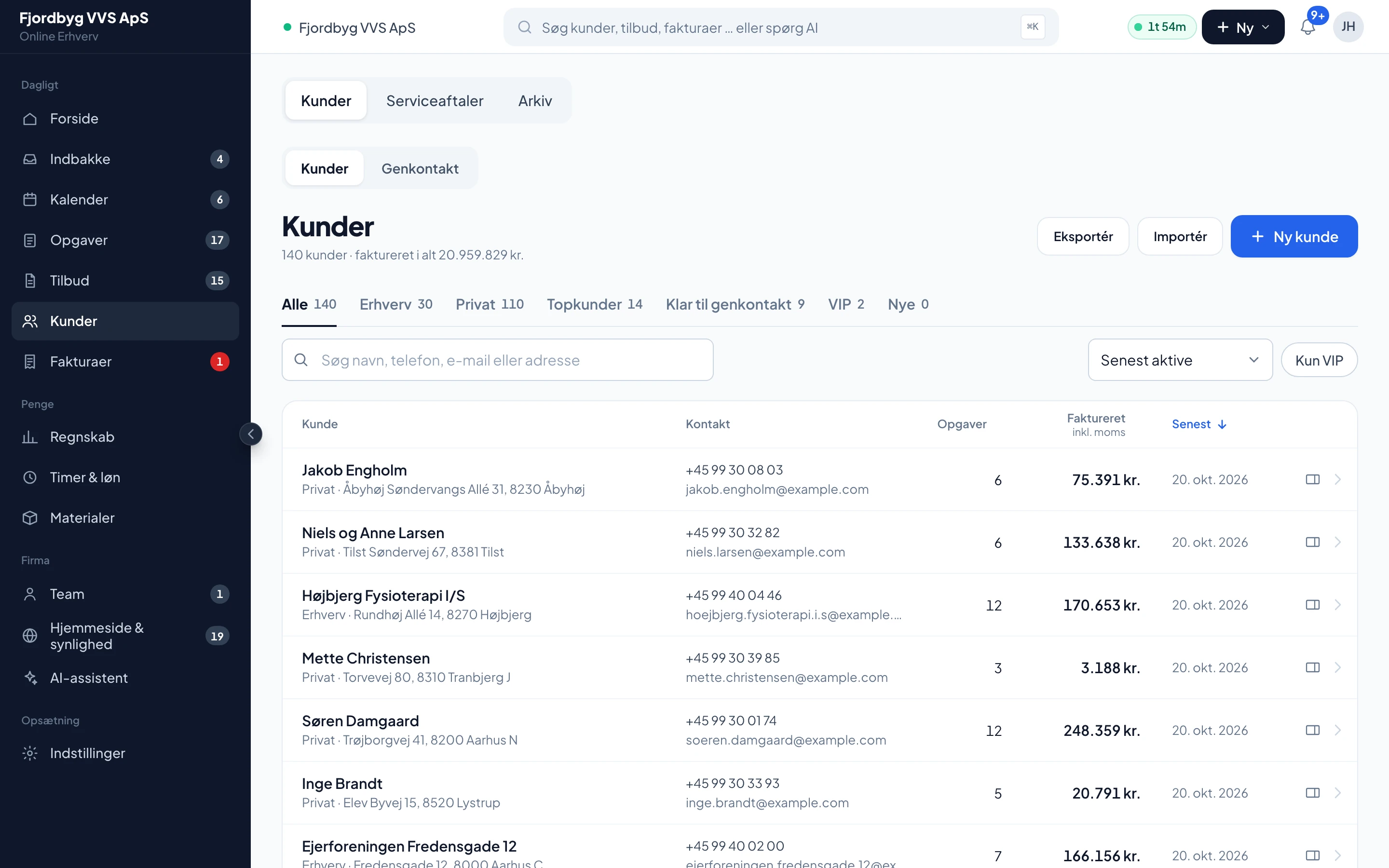The width and height of the screenshot is (1389, 868).
Task: Filter by Klar til genkontakt tab
Action: point(735,304)
